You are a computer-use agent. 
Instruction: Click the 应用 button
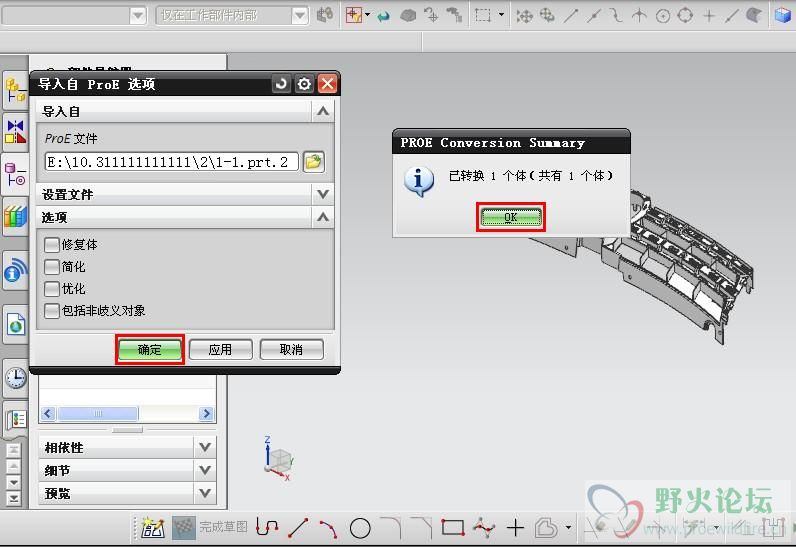(220, 350)
